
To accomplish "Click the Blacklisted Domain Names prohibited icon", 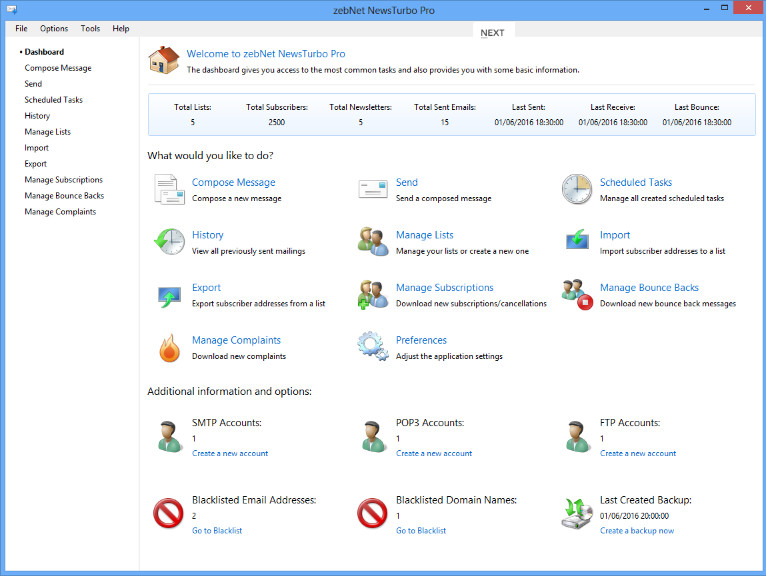I will click(x=372, y=513).
